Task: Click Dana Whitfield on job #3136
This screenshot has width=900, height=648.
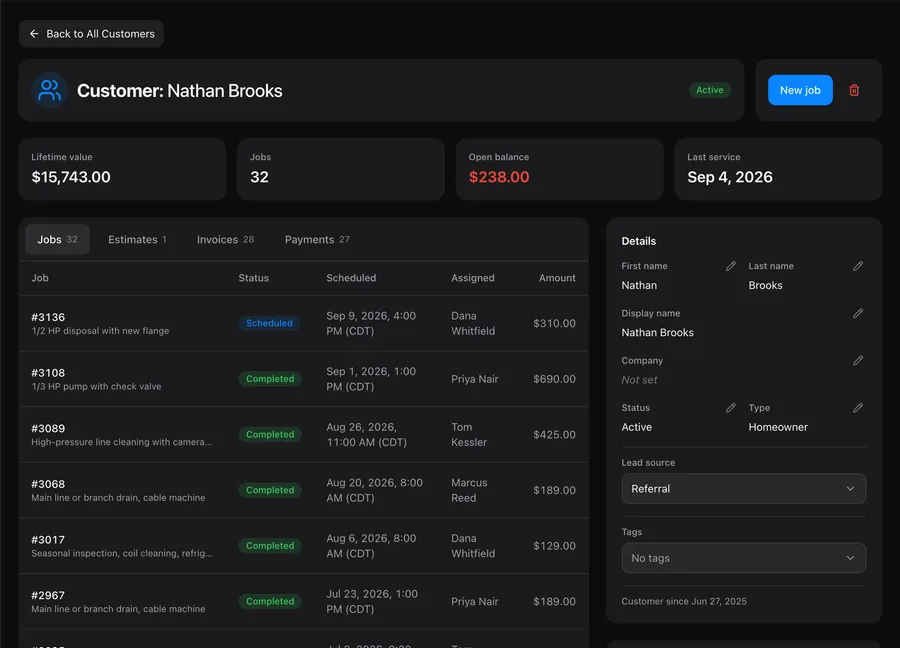Action: pos(473,323)
